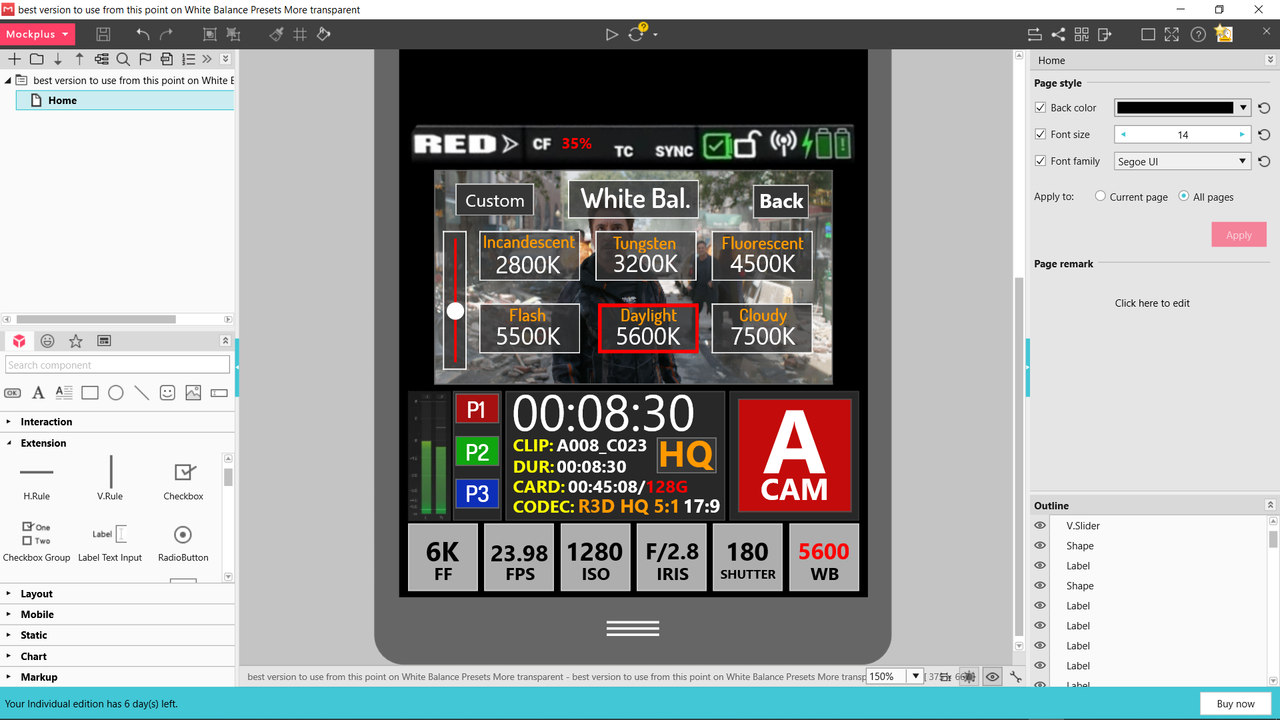Switch to the favorites star tab

point(75,341)
